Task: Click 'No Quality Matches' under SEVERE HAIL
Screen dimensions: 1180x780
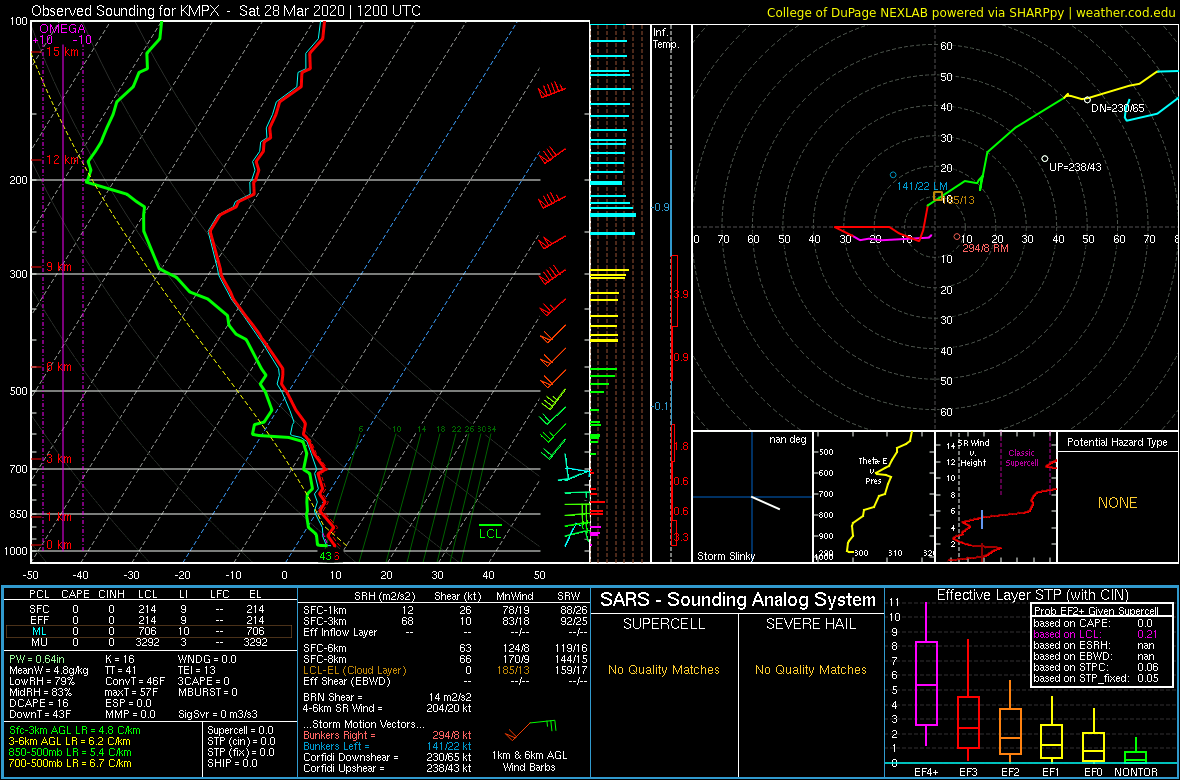Action: [x=811, y=669]
